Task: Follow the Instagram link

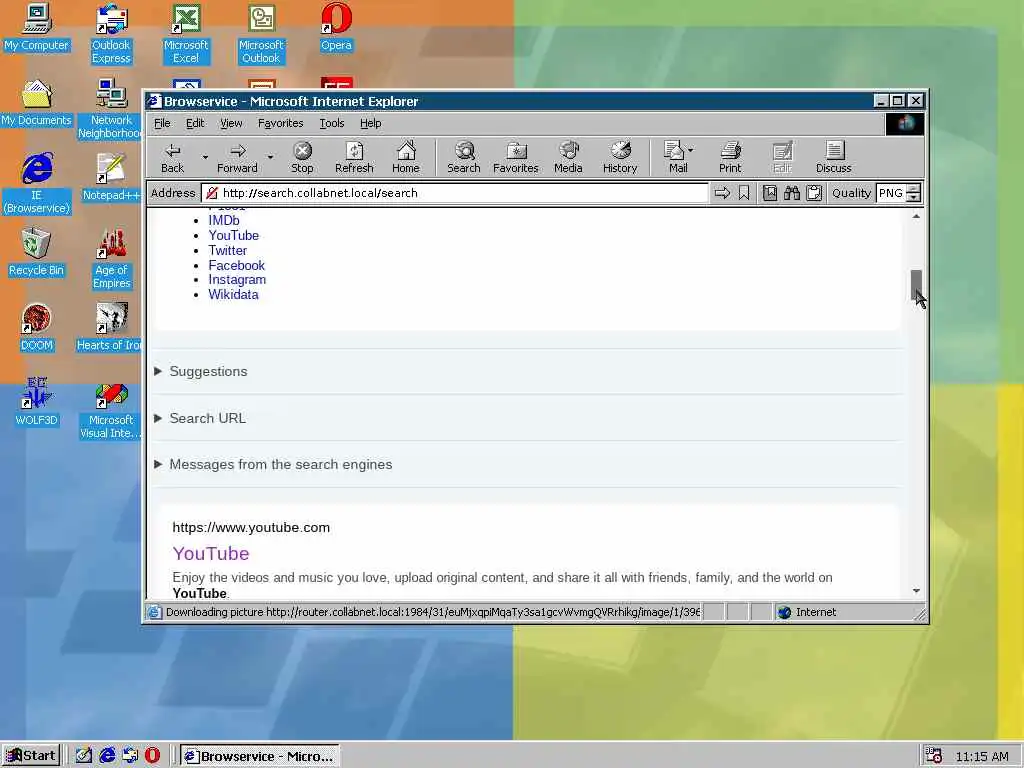Action: [x=237, y=280]
